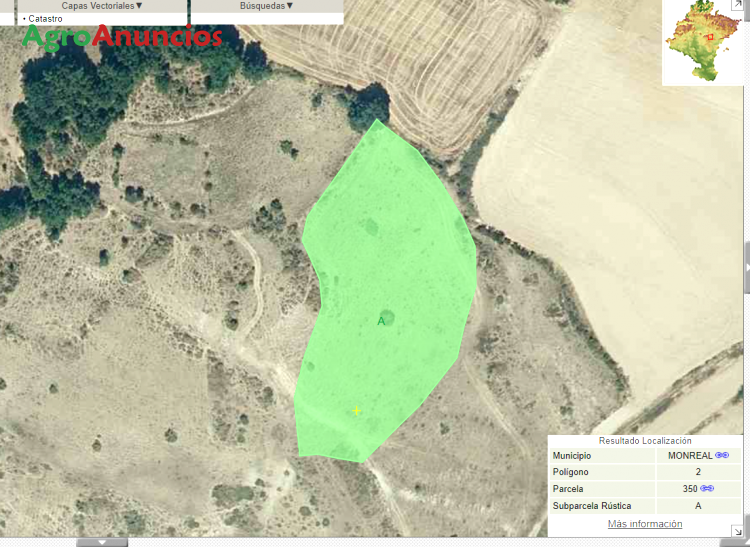
Task: Select the Polígono value 2
Action: coord(698,472)
